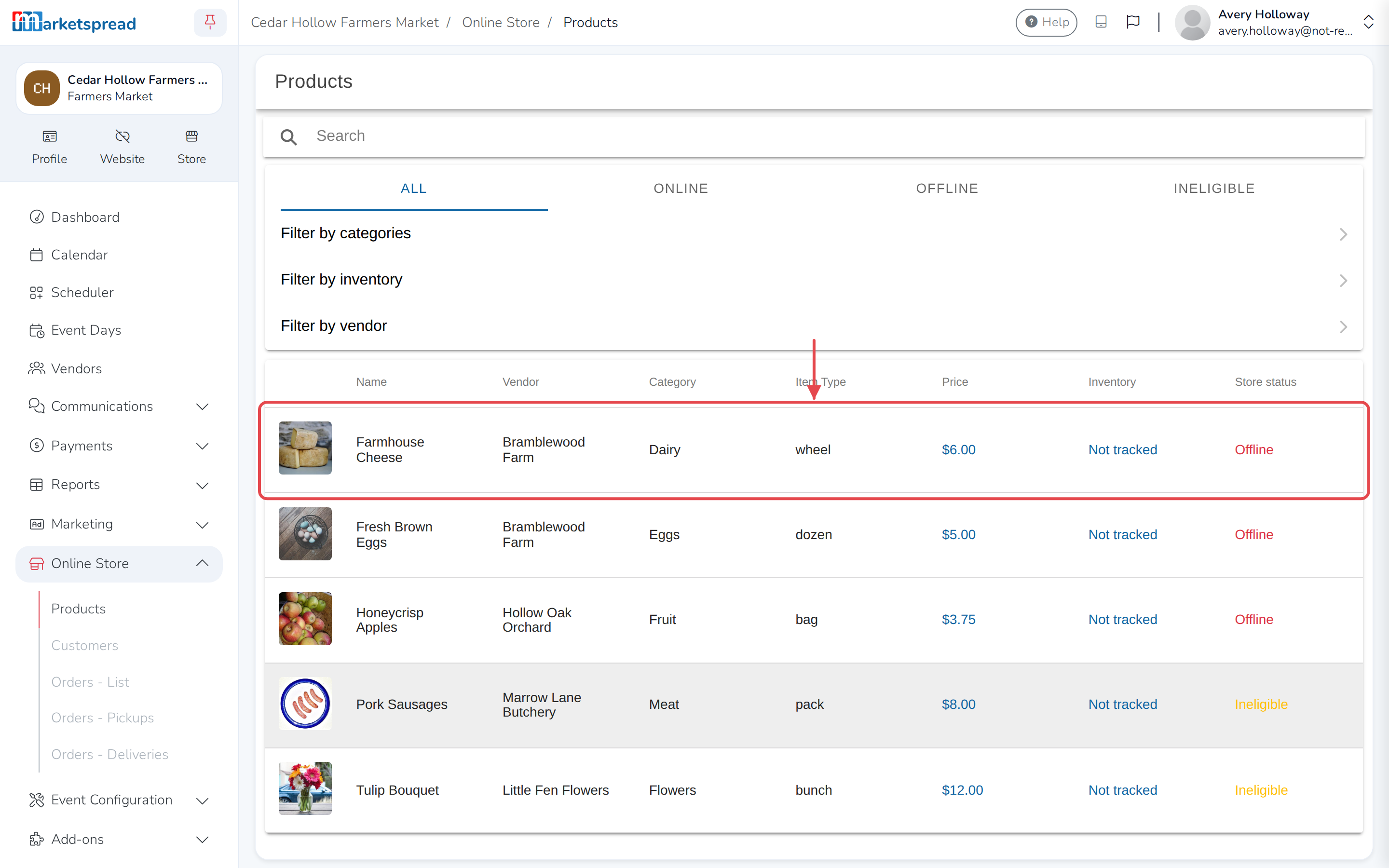Click the flag icon in header
The image size is (1389, 868).
tap(1132, 22)
